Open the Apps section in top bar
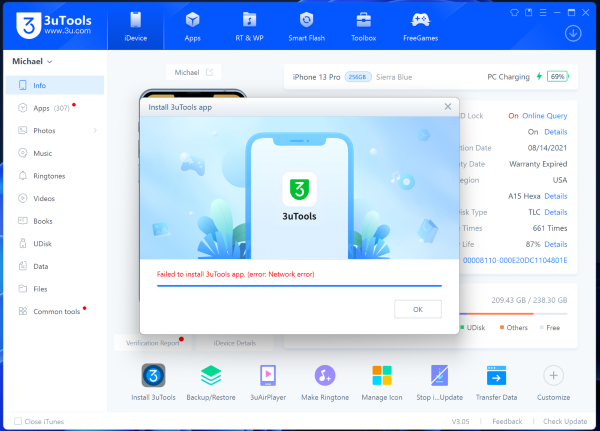The width and height of the screenshot is (600, 431). point(192,27)
